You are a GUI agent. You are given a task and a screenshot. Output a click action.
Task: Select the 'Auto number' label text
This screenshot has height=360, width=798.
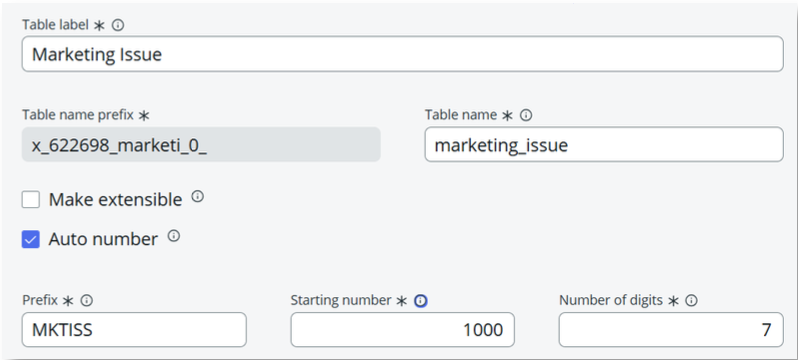click(103, 239)
